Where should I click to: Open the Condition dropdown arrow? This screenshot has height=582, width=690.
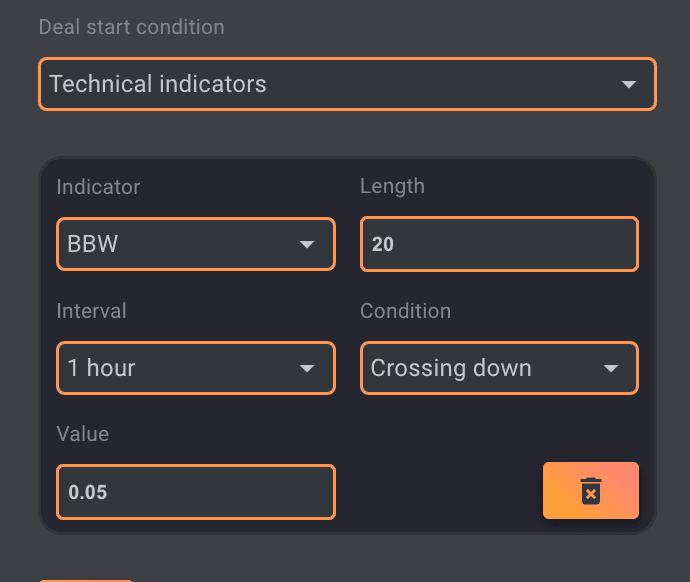pyautogui.click(x=611, y=369)
